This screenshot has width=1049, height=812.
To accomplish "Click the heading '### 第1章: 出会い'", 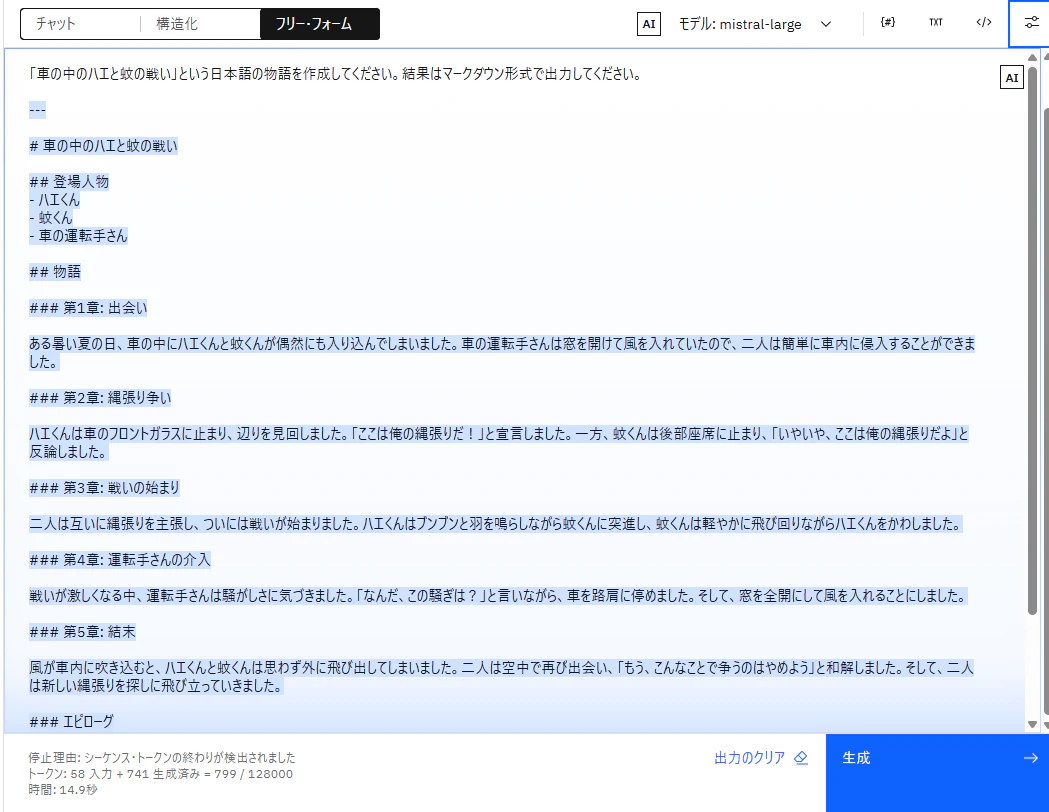I will [88, 308].
